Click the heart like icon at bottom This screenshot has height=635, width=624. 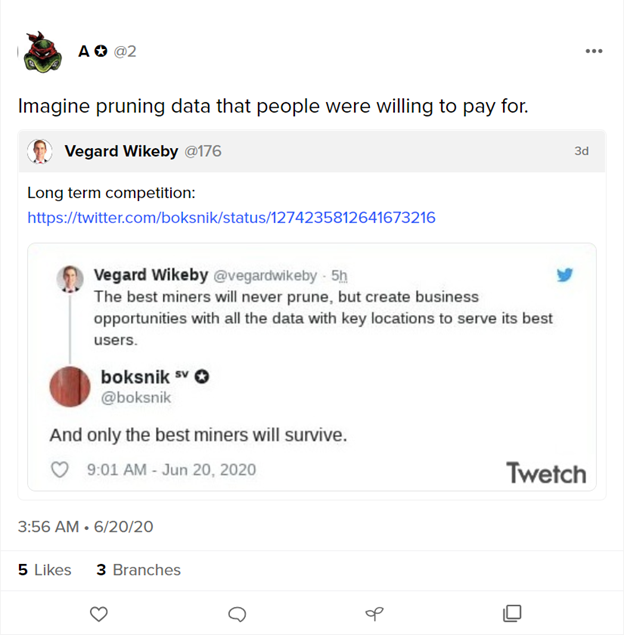click(x=99, y=613)
